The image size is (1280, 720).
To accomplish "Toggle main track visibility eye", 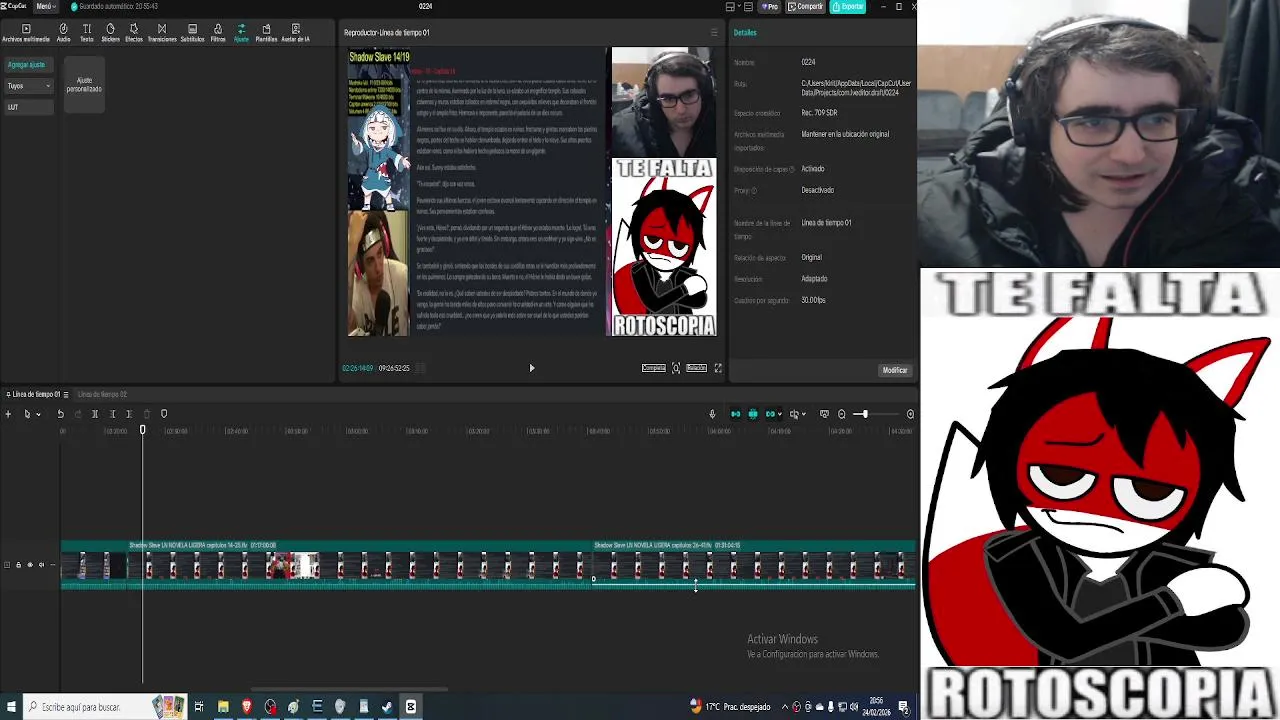I will tap(30, 565).
